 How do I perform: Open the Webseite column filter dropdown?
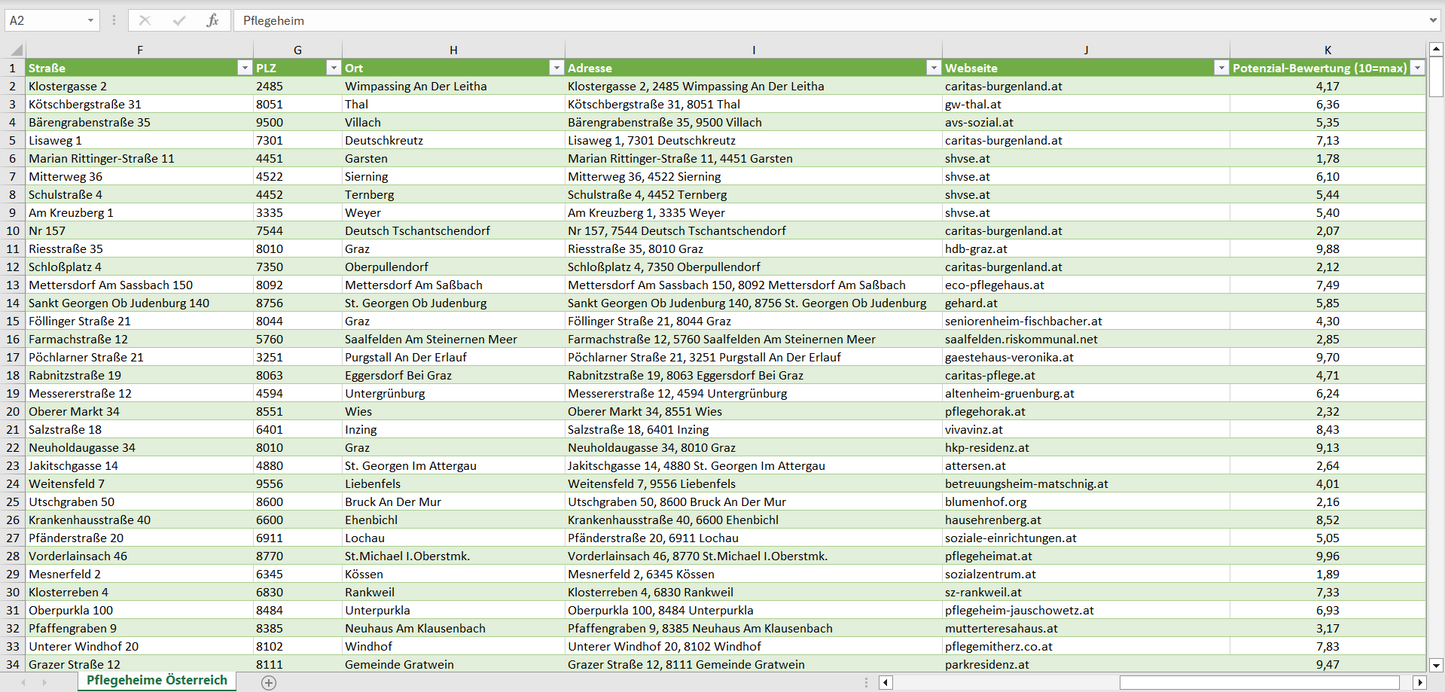click(x=1221, y=67)
